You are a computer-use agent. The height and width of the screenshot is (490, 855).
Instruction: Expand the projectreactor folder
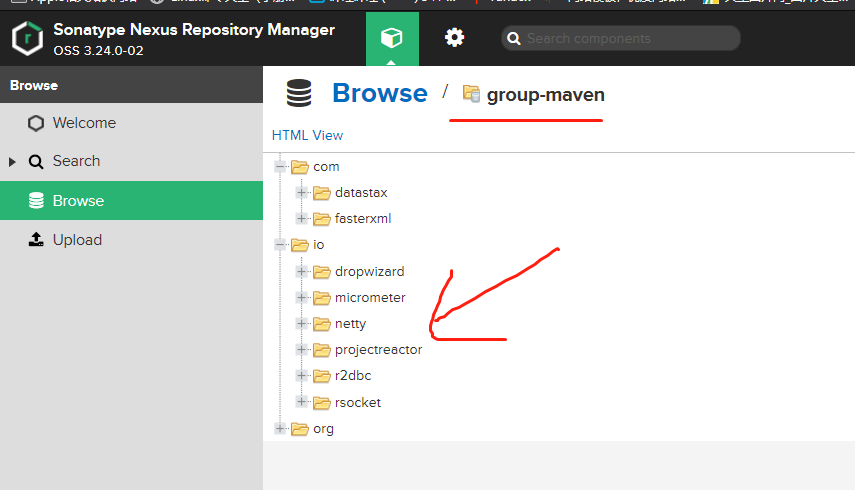(x=301, y=349)
